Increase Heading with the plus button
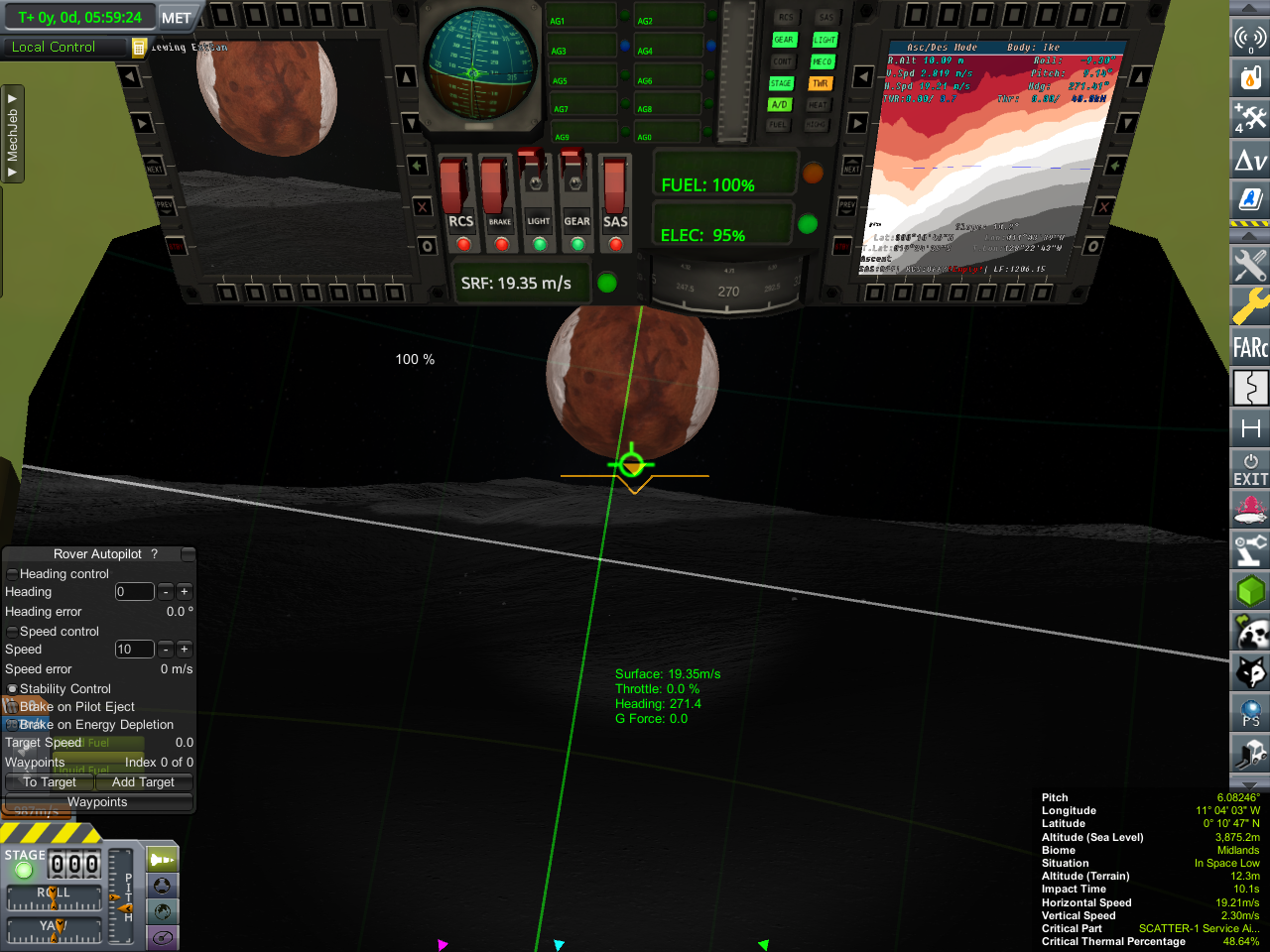Image resolution: width=1270 pixels, height=952 pixels. pos(184,592)
